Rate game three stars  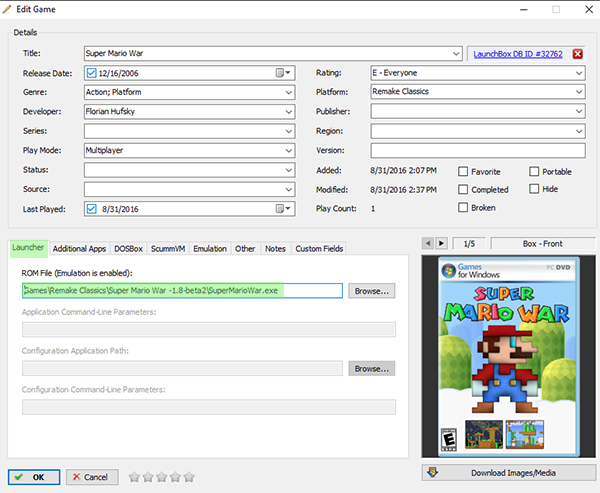pos(162,477)
